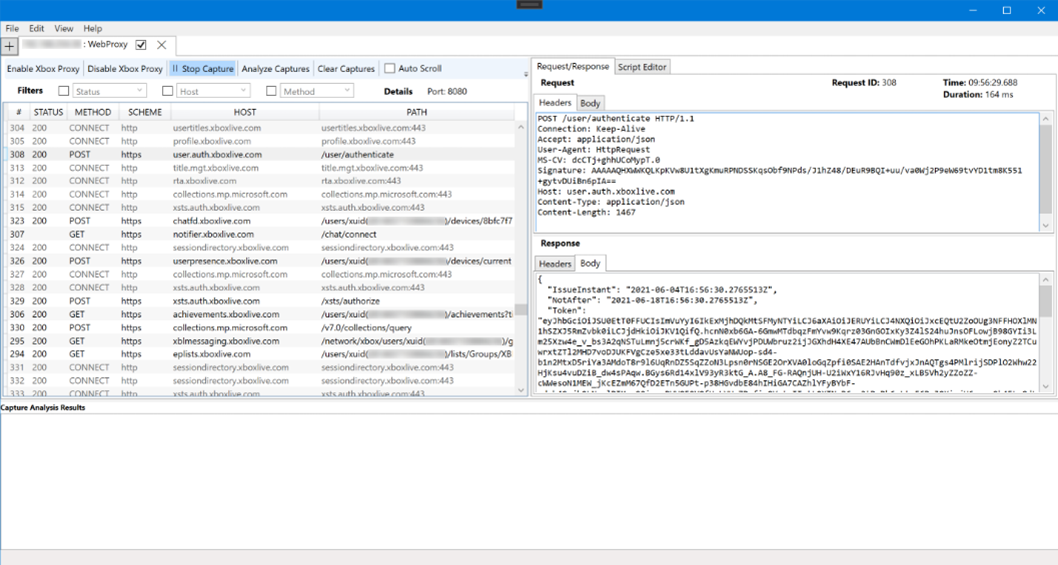The width and height of the screenshot is (1058, 565).
Task: Click Analyze Captures button
Action: 275,68
